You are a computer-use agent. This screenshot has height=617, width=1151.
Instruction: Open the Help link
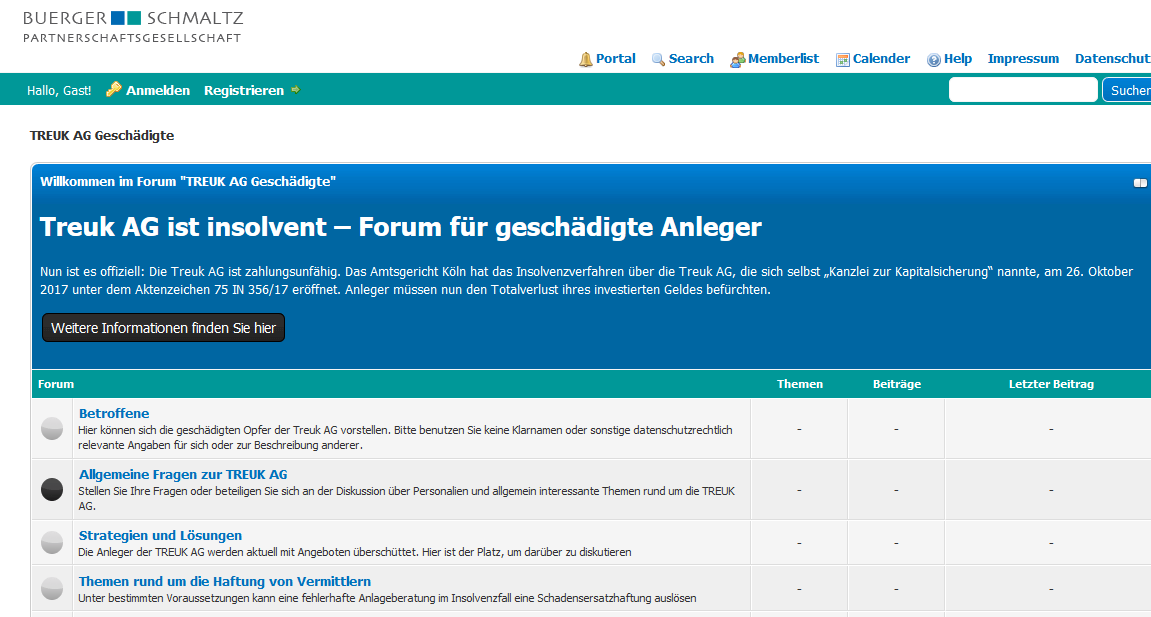point(957,59)
